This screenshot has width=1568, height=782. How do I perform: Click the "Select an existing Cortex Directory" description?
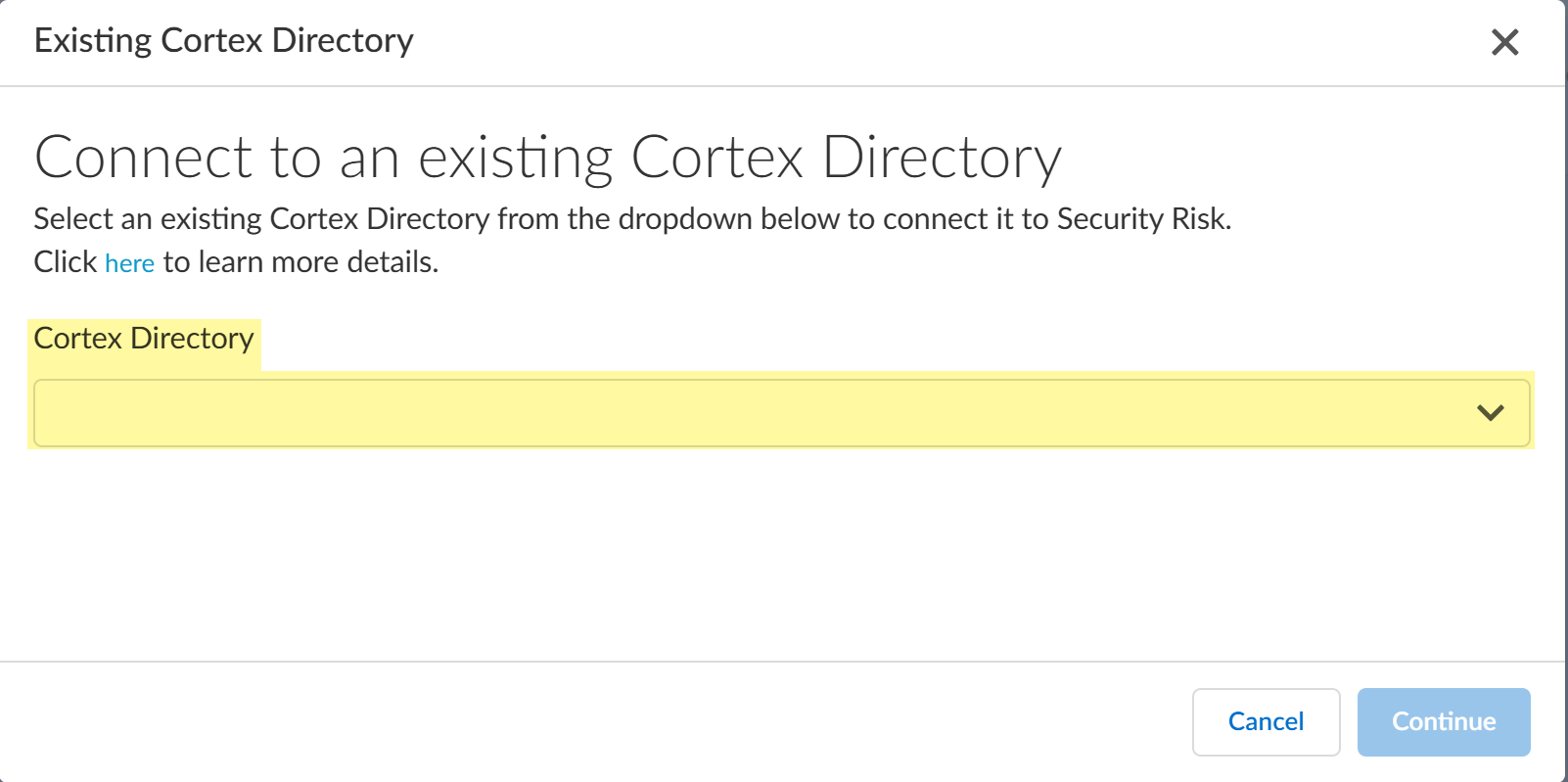pos(631,218)
